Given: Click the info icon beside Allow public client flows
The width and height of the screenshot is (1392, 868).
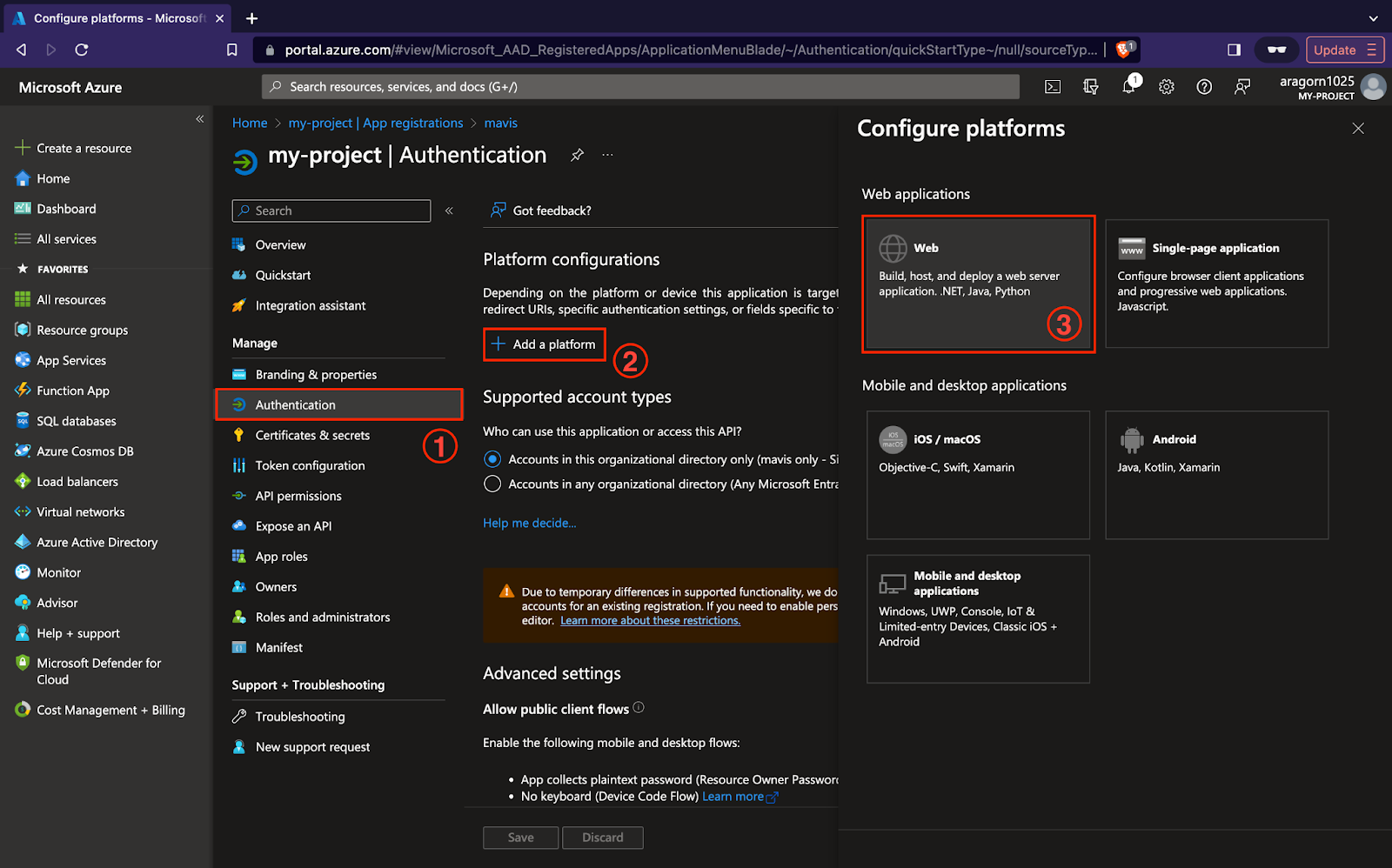Looking at the screenshot, I should click(639, 708).
